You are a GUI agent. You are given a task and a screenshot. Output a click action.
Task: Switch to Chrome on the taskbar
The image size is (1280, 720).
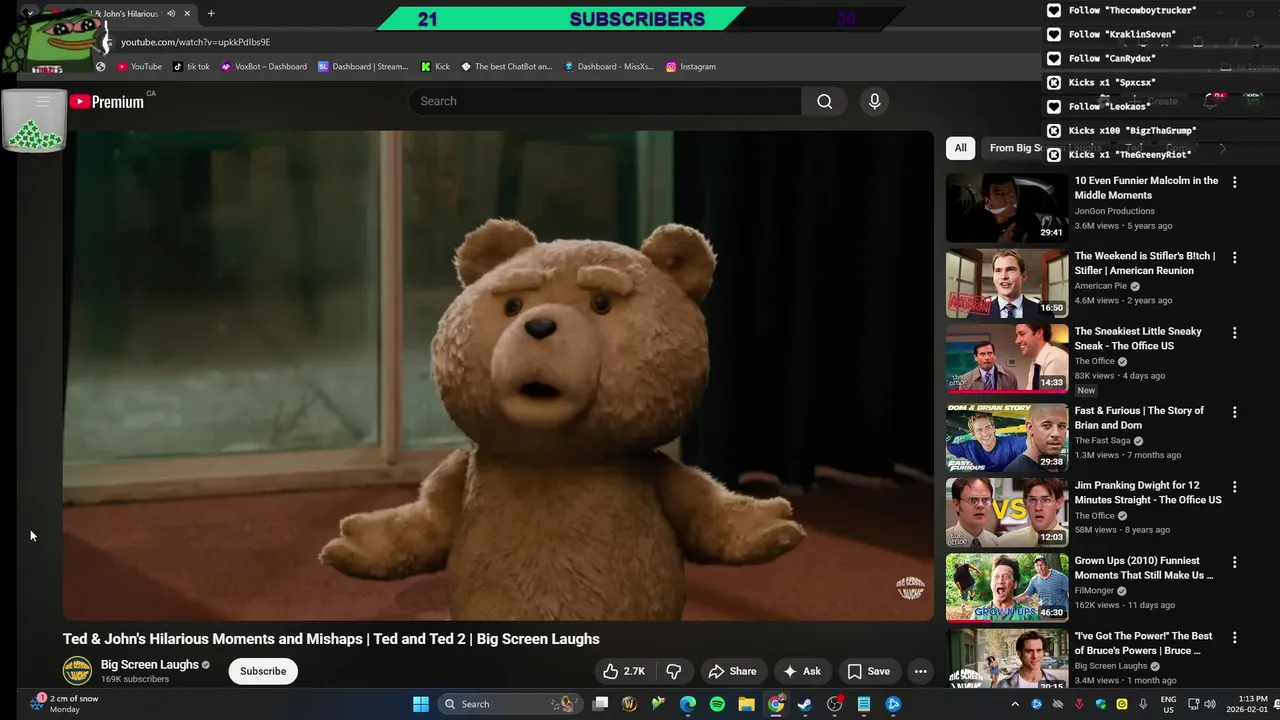[x=776, y=704]
